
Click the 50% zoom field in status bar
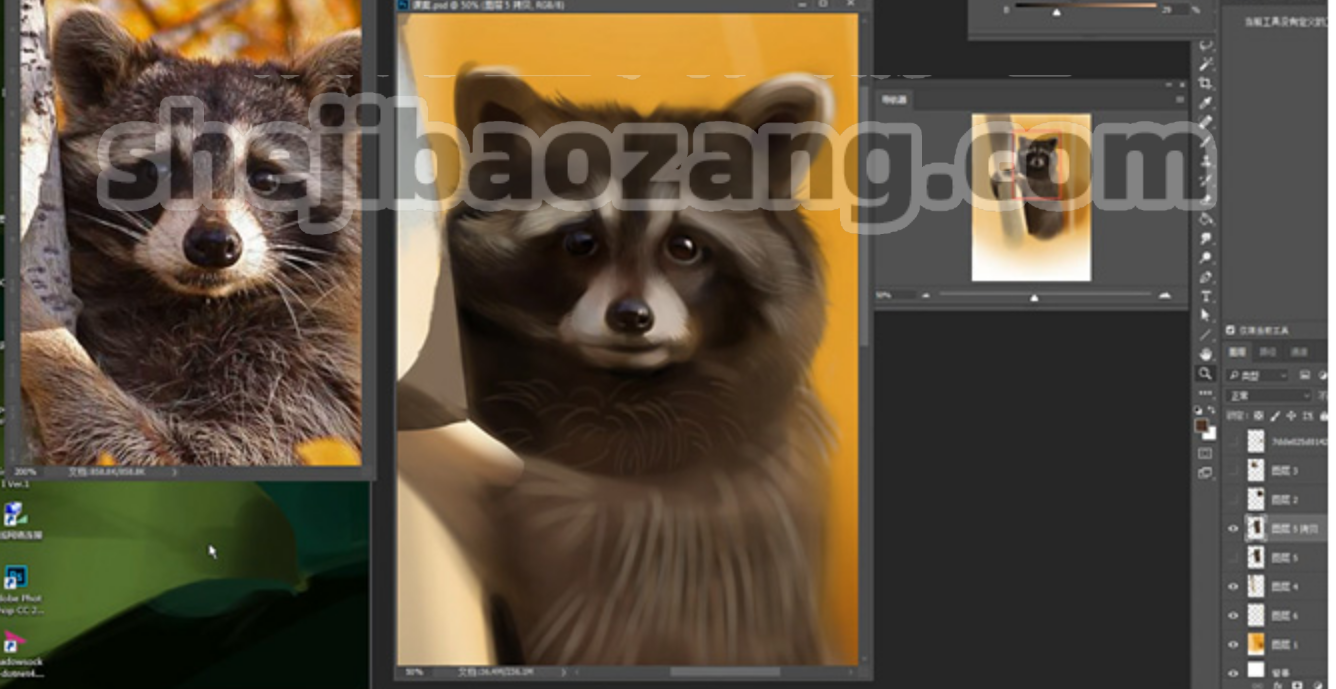[x=415, y=673]
